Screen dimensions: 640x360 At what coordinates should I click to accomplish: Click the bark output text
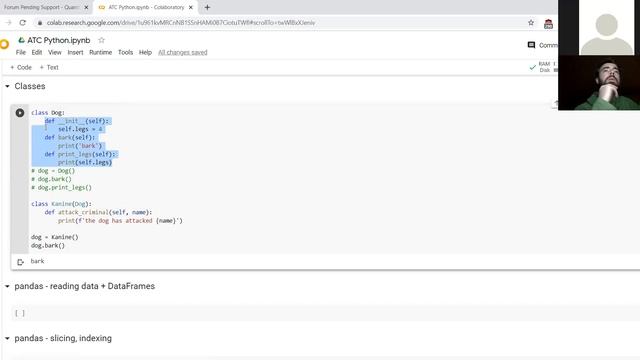(x=37, y=261)
